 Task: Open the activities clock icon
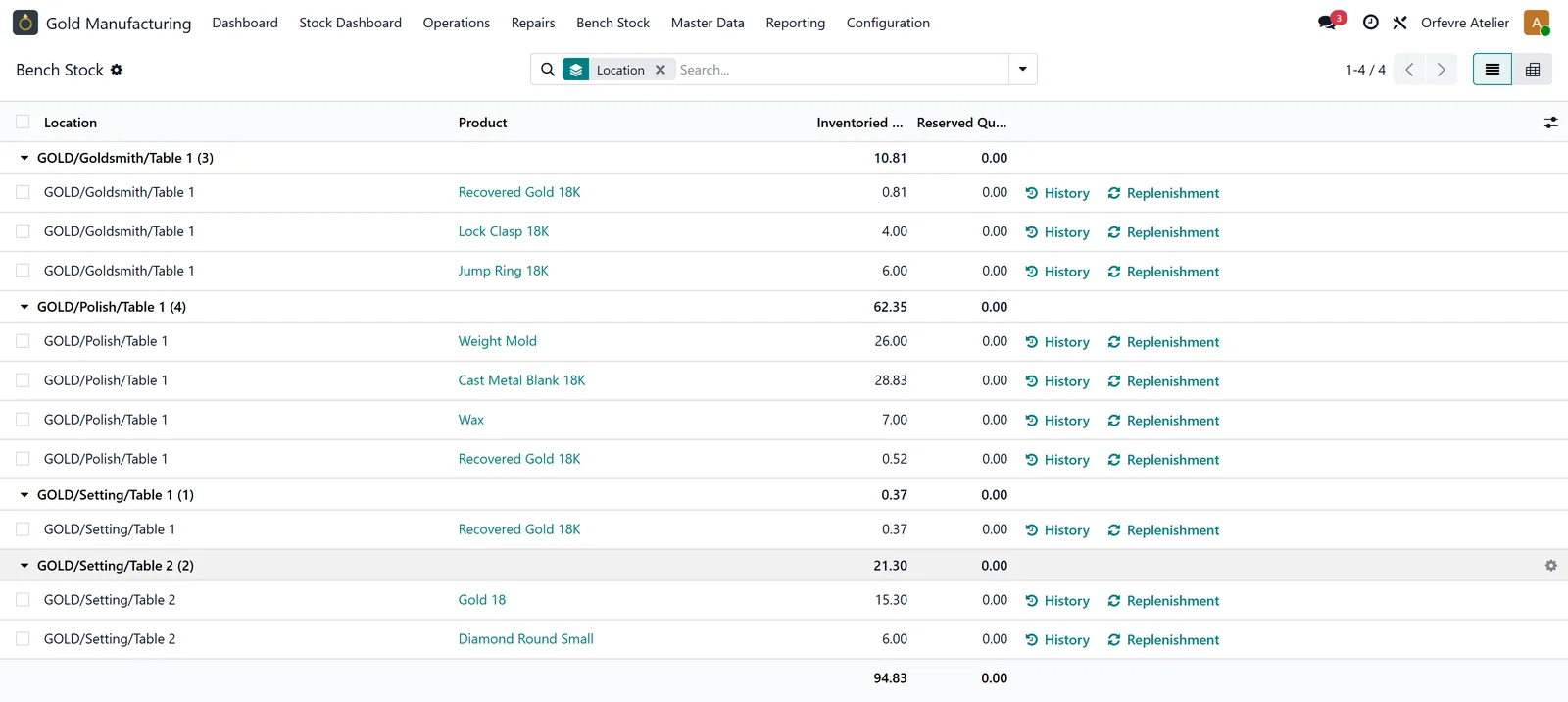(x=1371, y=23)
